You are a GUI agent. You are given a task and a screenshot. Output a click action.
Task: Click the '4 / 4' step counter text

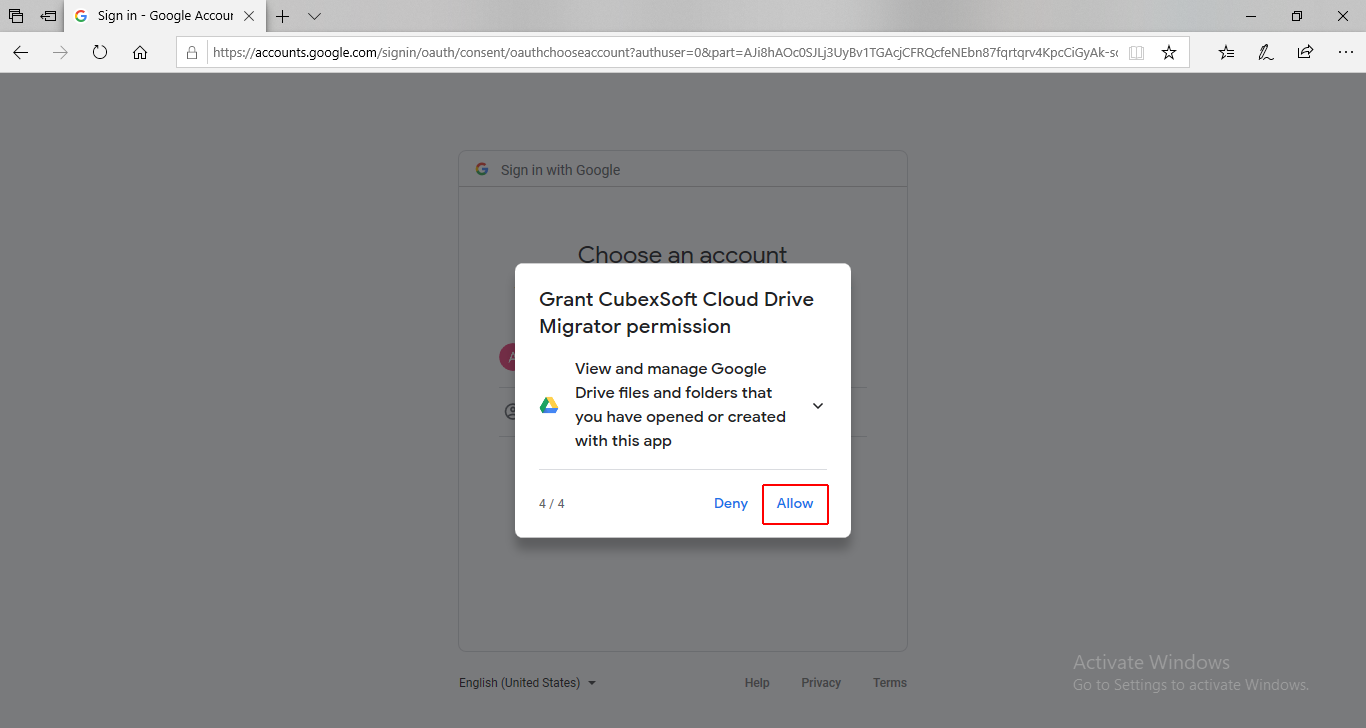click(x=552, y=504)
